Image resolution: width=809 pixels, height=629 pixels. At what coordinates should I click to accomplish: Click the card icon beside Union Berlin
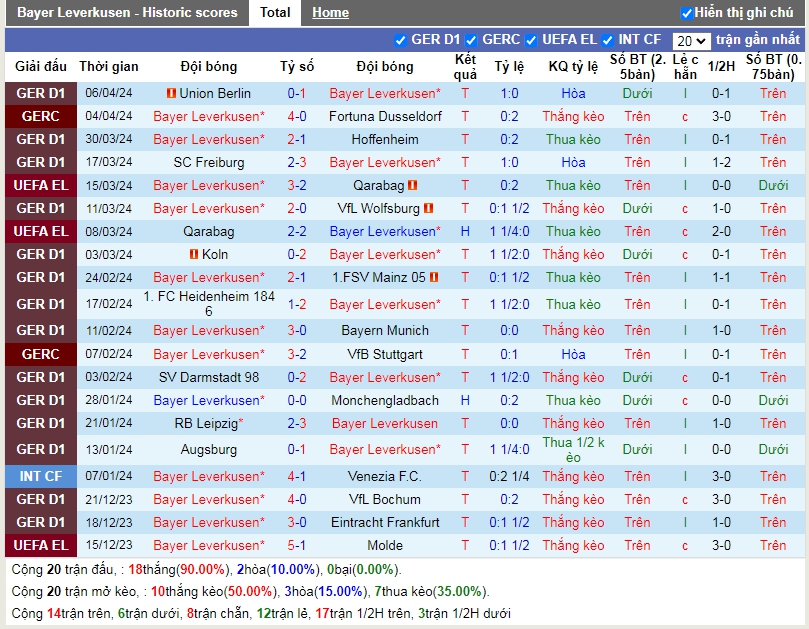171,93
